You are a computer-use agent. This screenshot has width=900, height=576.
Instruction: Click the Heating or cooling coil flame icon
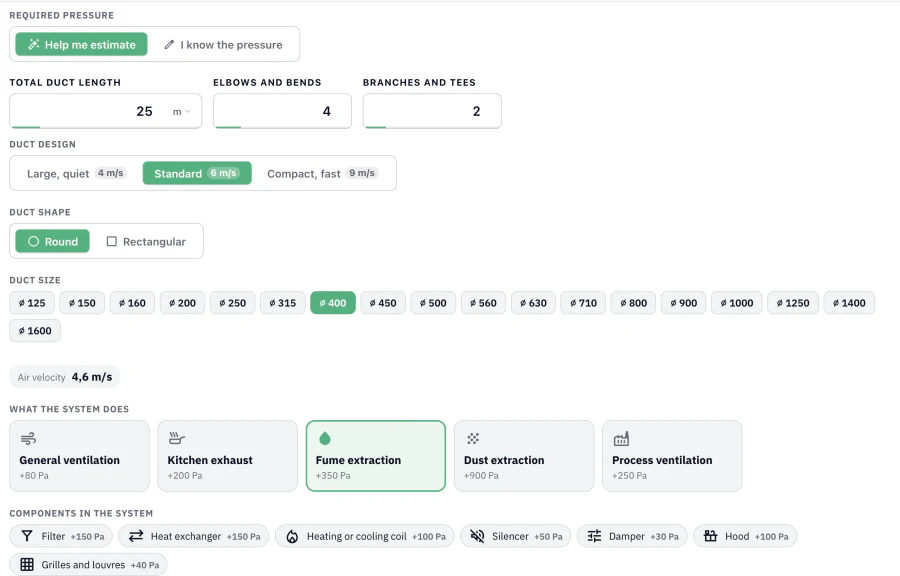click(x=292, y=536)
